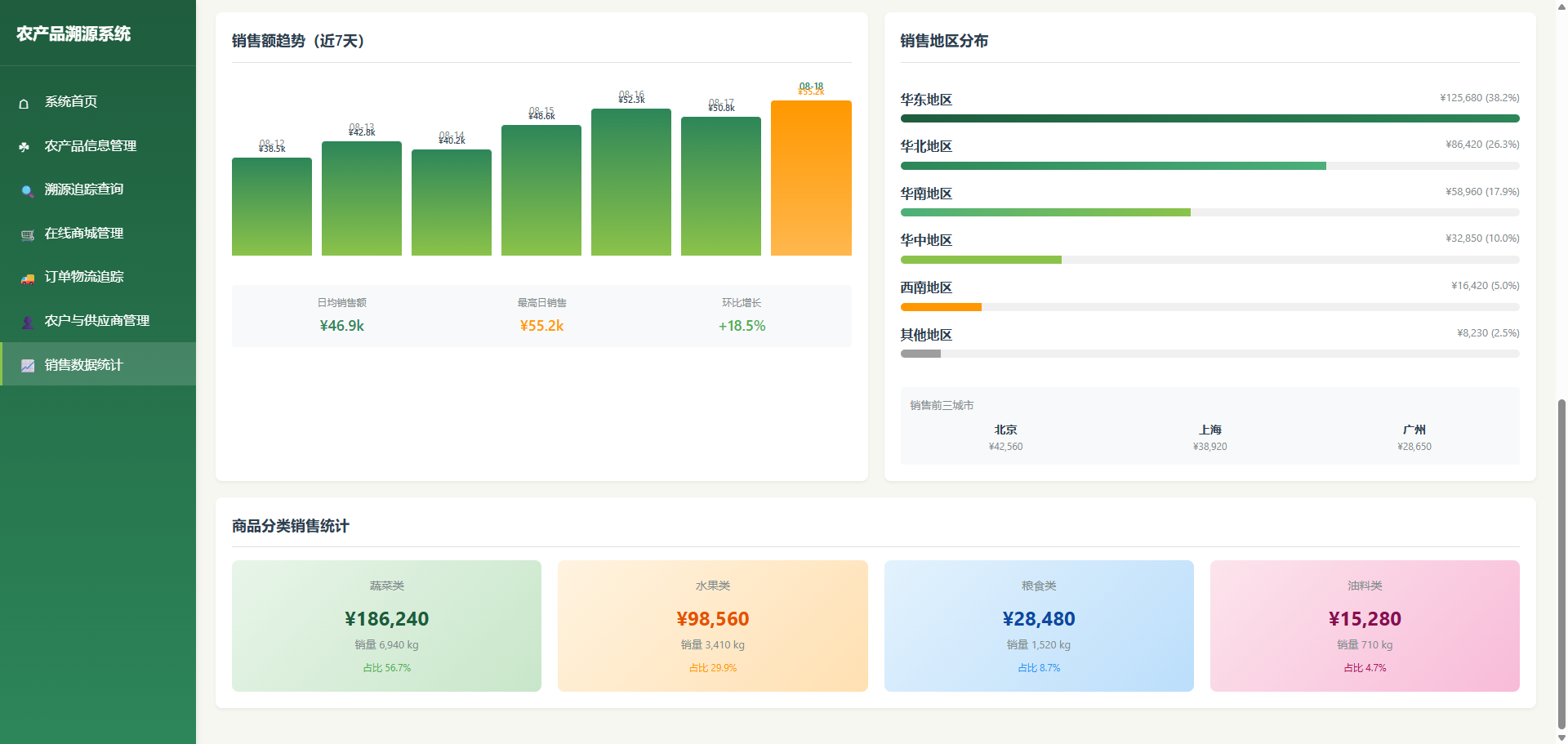Viewport: 1568px width, 744px height.
Task: Click the 销量 710 kg text
Action: pos(1365,644)
